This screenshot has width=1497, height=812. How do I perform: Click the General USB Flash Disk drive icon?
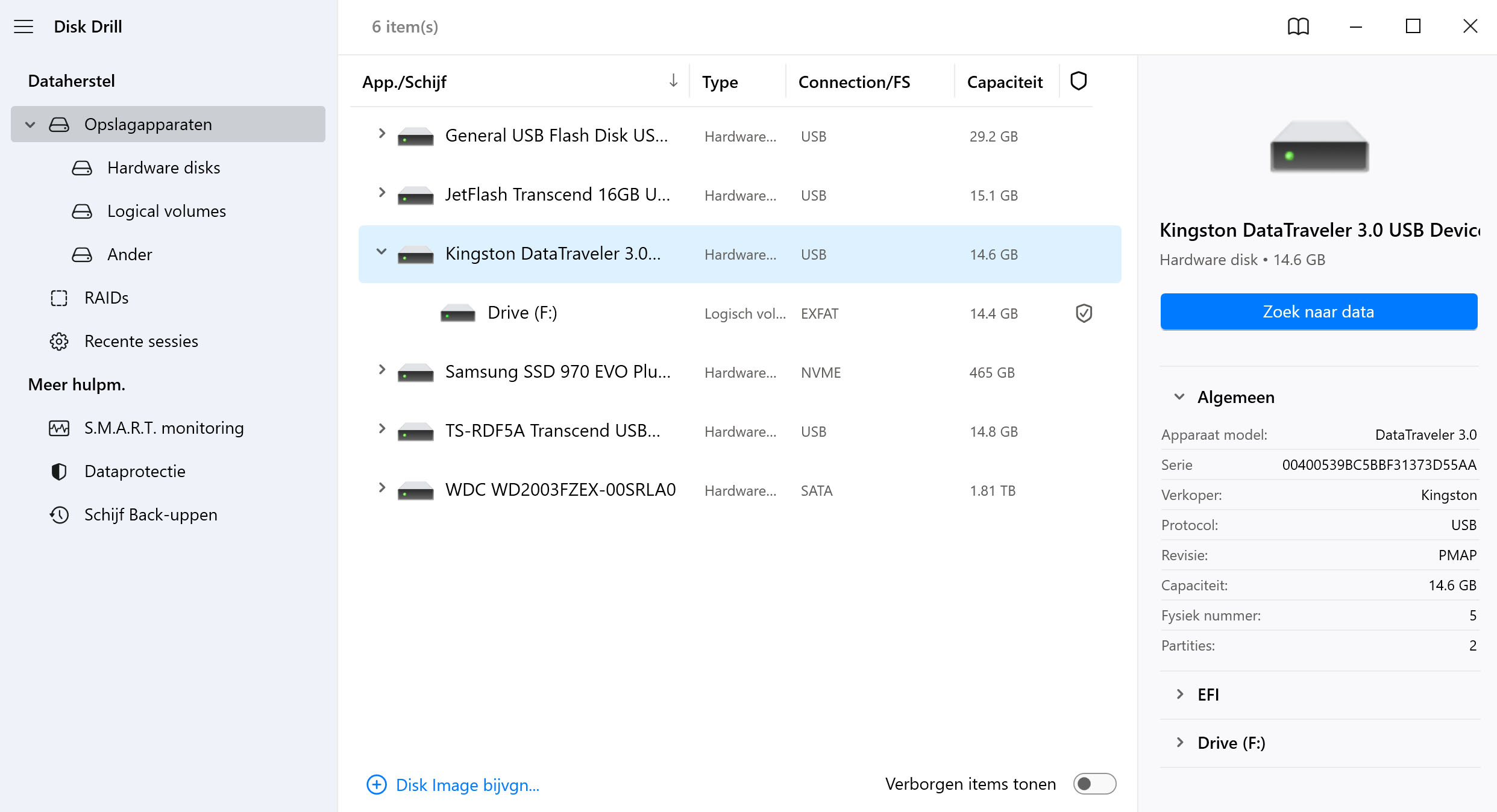pos(415,137)
